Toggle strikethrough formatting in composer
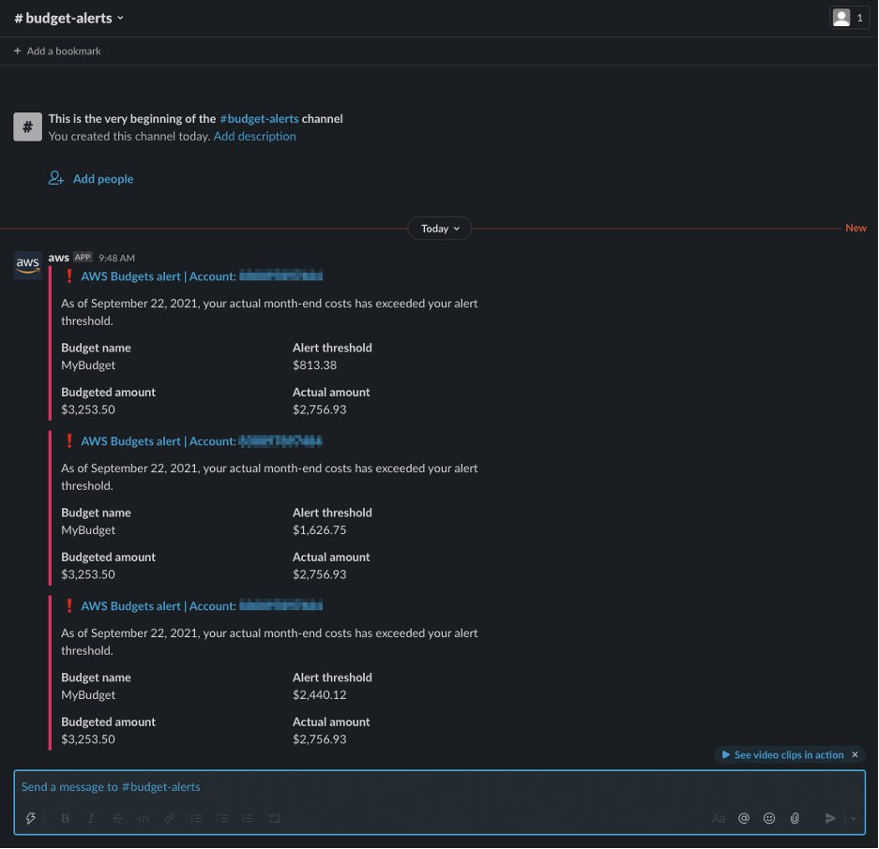The height and width of the screenshot is (849, 879). pyautogui.click(x=117, y=818)
